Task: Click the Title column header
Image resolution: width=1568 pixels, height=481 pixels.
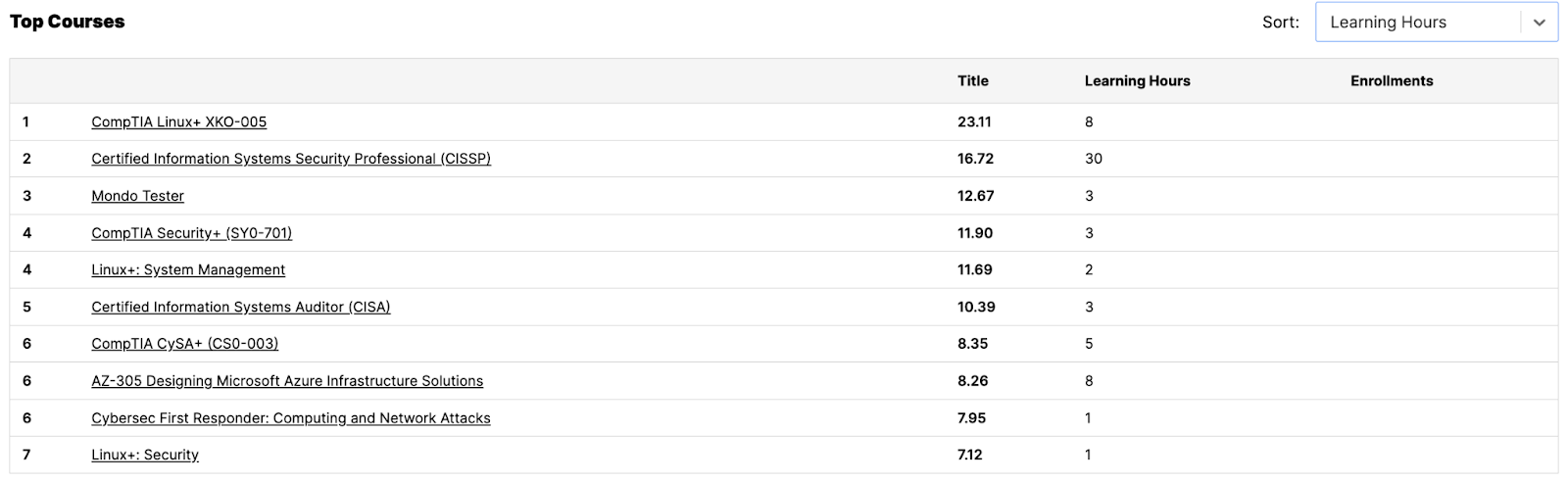Action: [x=972, y=81]
